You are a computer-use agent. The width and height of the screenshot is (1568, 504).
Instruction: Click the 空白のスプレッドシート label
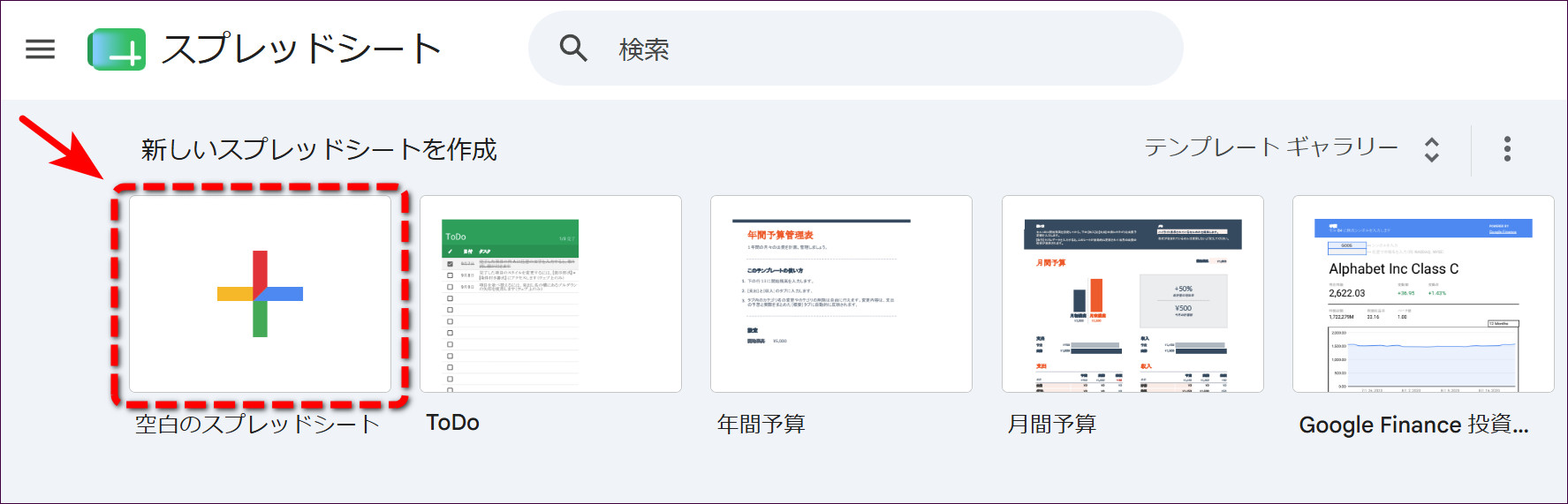point(257,424)
